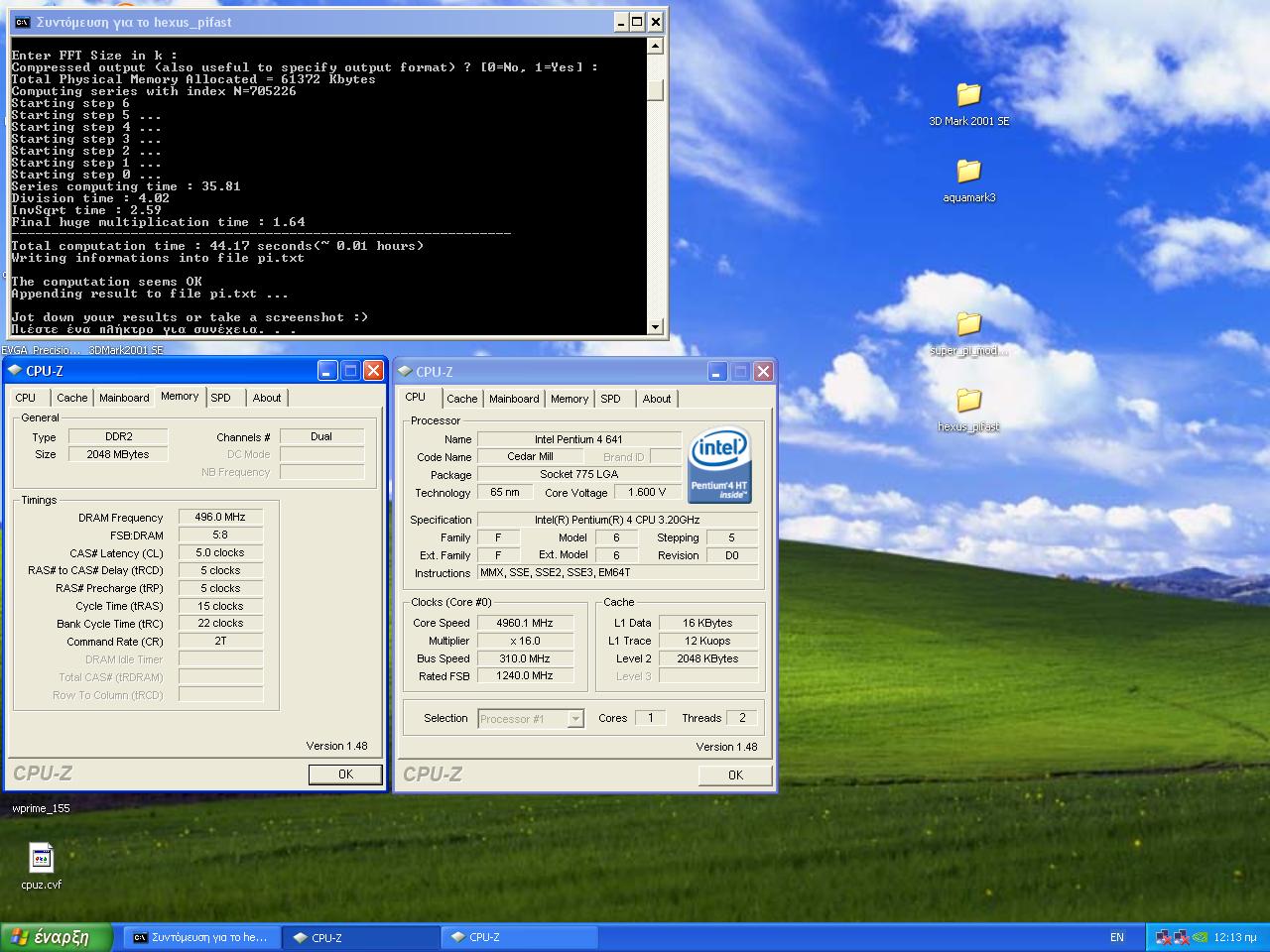Click the EN language indicator
Viewport: 1270px width, 952px height.
point(1116,937)
